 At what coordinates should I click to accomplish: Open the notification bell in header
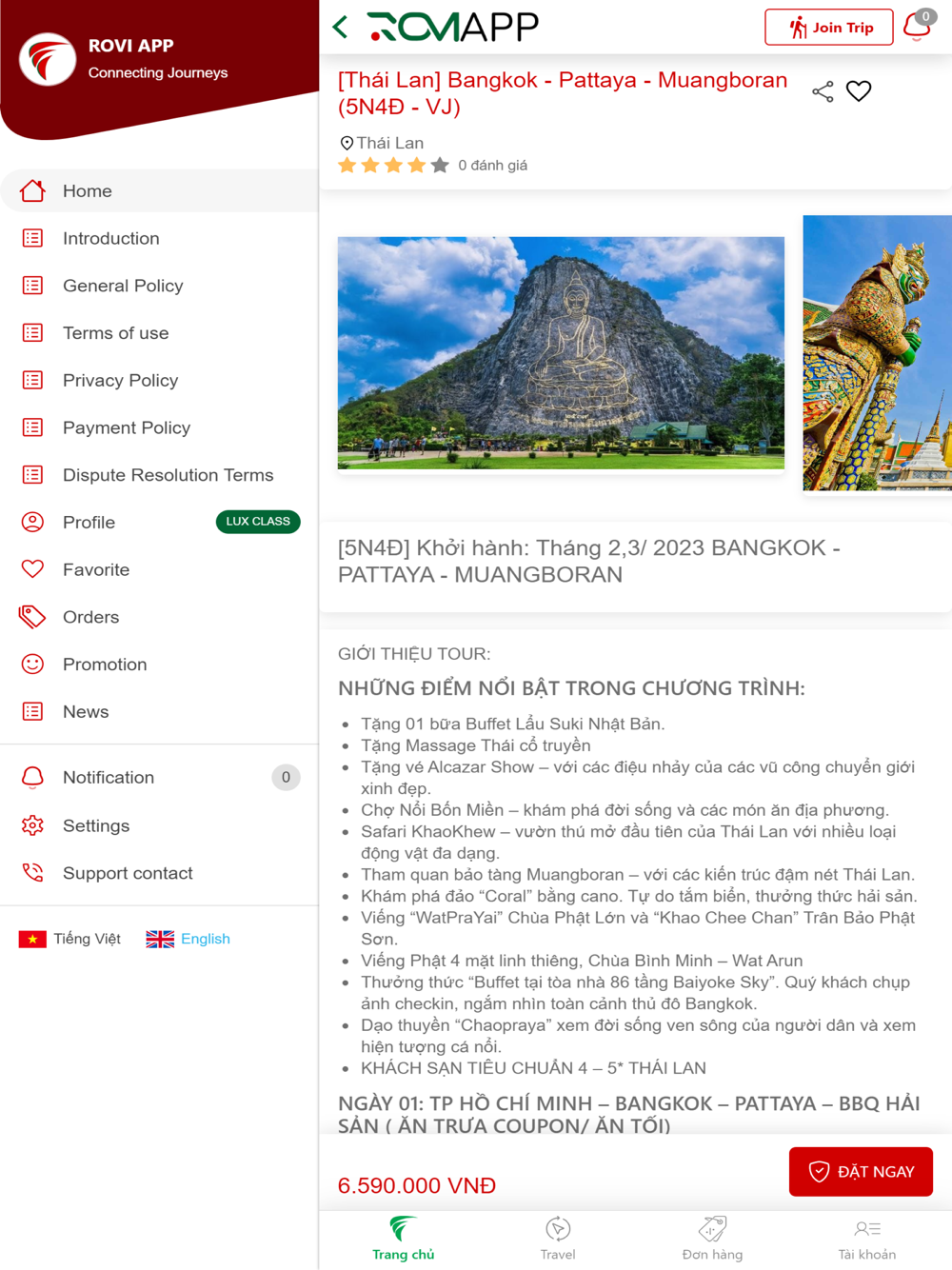click(918, 26)
